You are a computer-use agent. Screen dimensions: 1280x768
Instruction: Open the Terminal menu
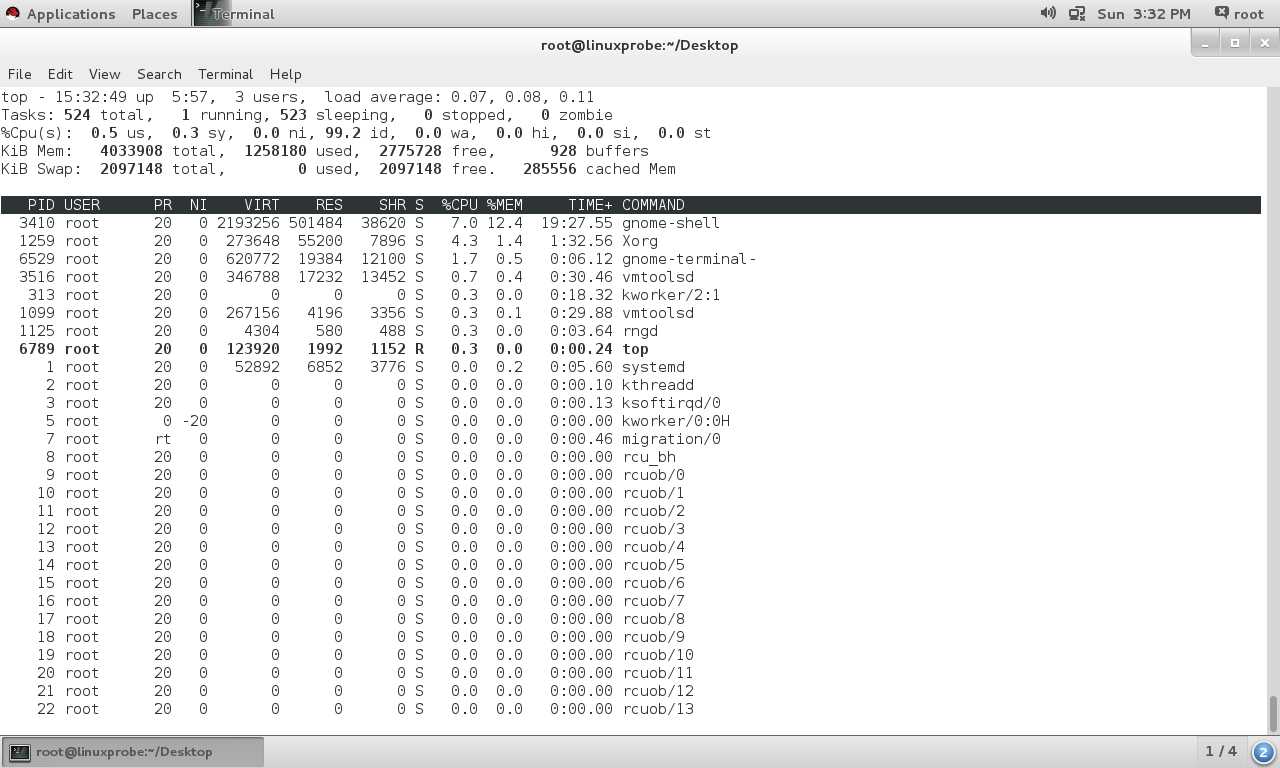click(x=225, y=74)
